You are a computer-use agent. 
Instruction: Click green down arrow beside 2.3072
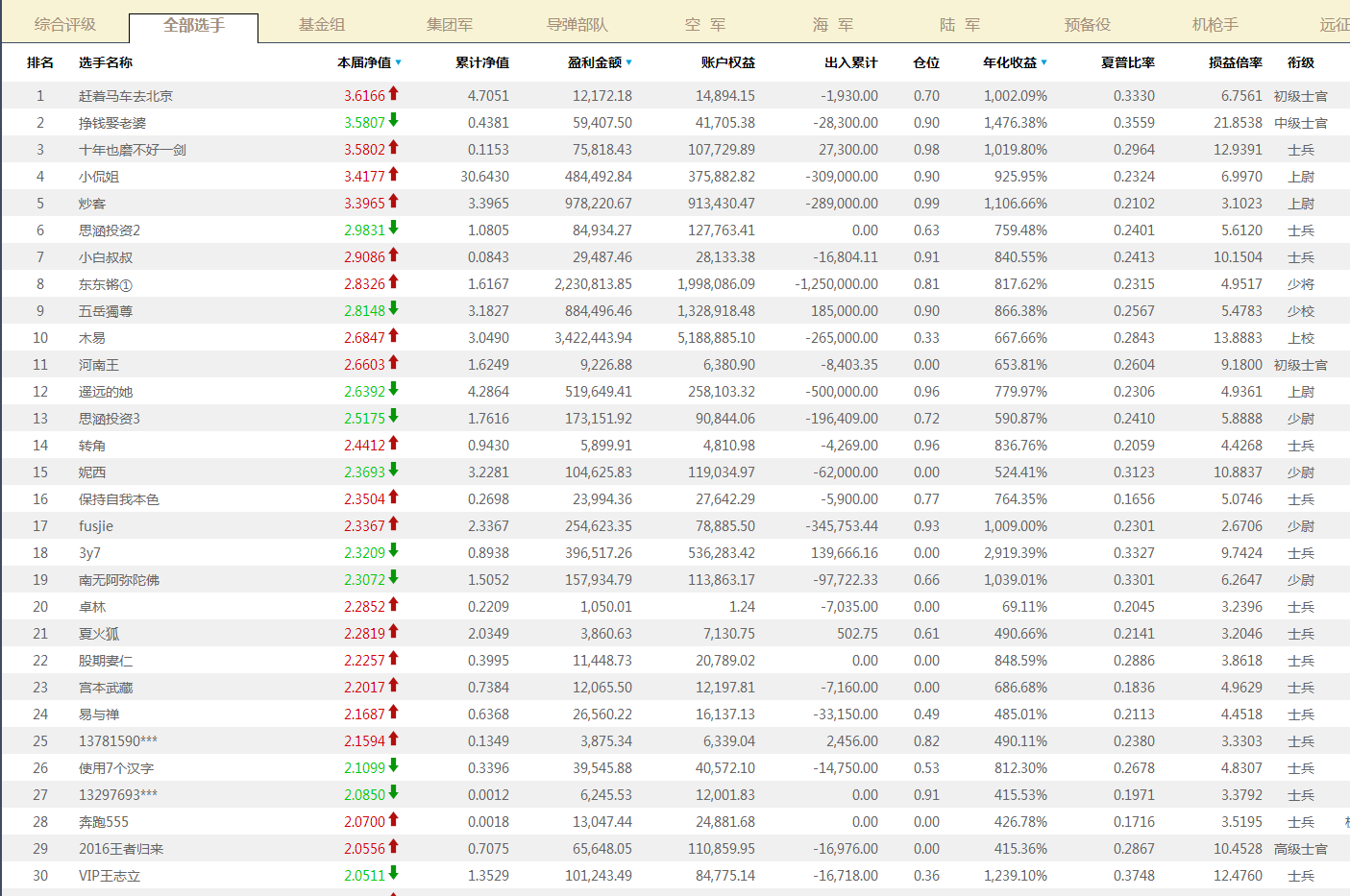pos(393,578)
